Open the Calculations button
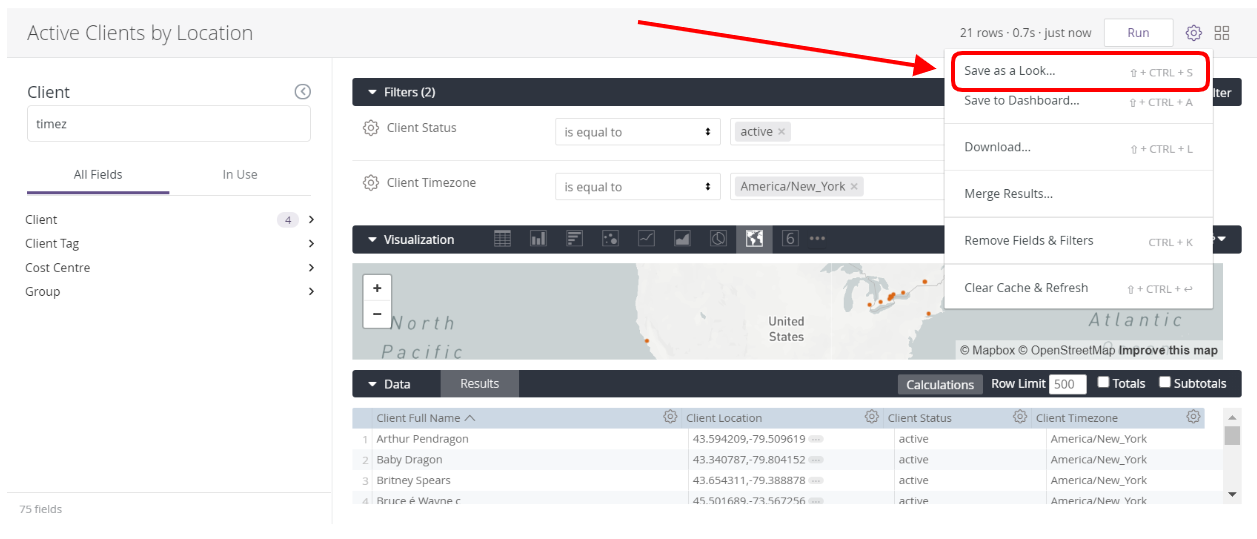The height and width of the screenshot is (539, 1257). click(939, 384)
